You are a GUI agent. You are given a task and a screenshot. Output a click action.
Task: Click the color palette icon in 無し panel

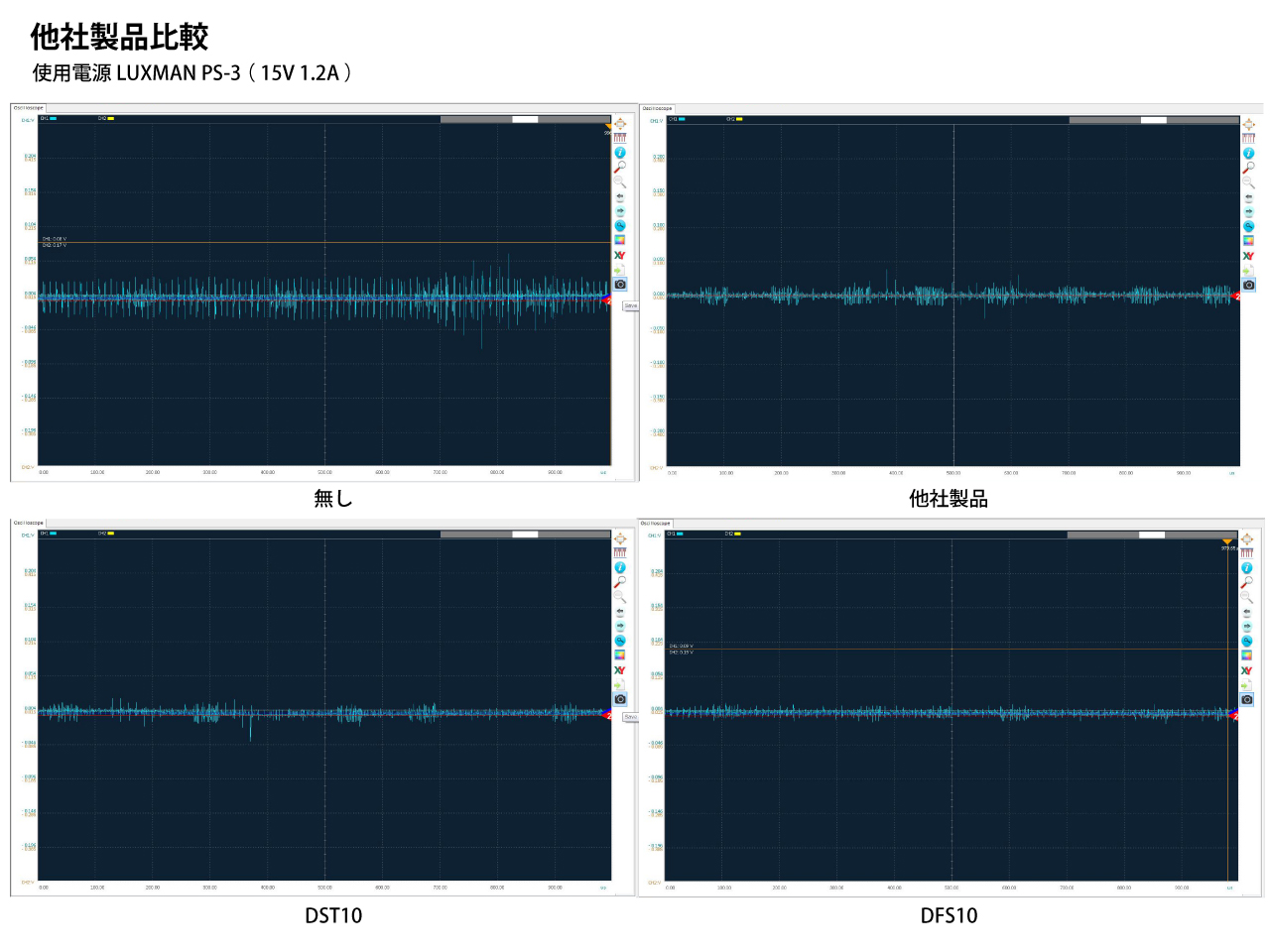tap(620, 240)
